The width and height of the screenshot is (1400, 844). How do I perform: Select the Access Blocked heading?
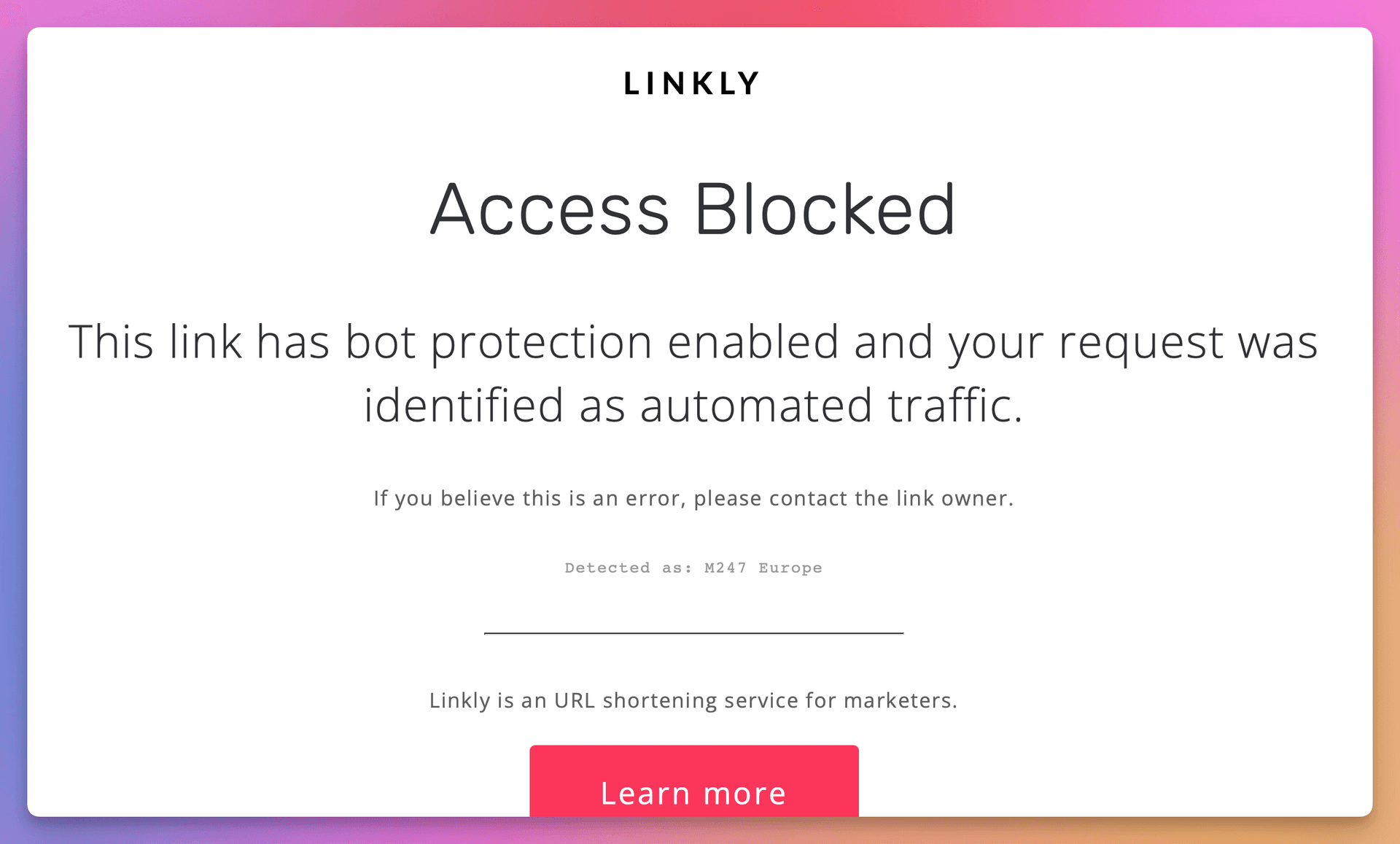pyautogui.click(x=693, y=212)
